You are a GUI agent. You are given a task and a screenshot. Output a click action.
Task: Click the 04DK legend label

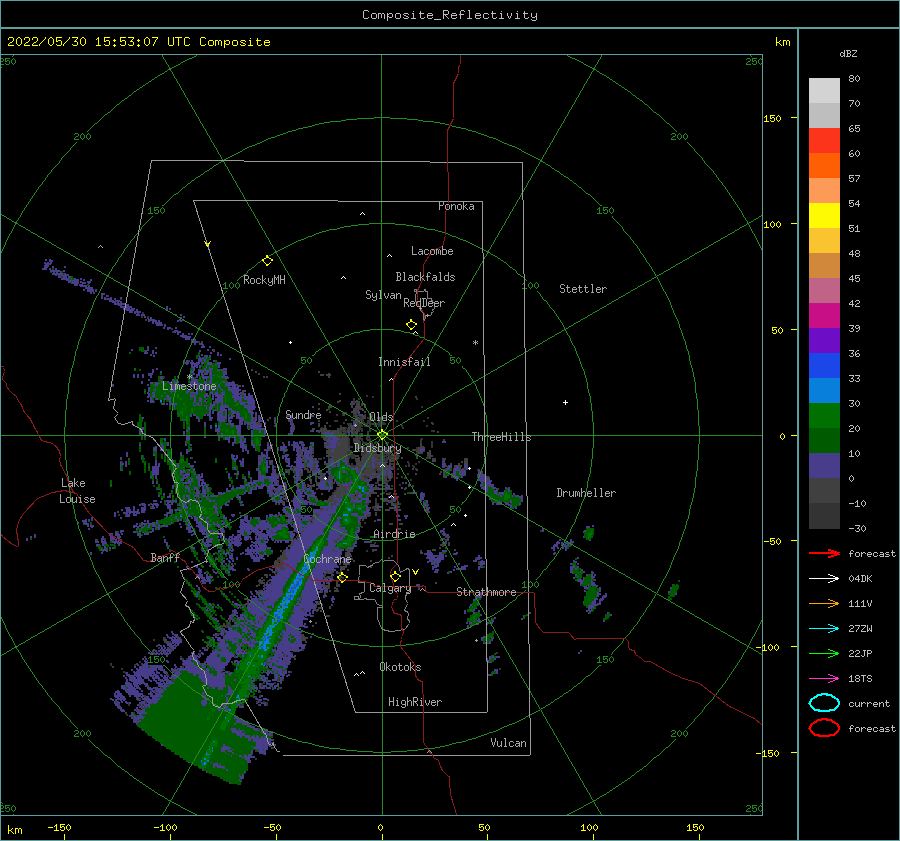point(860,579)
